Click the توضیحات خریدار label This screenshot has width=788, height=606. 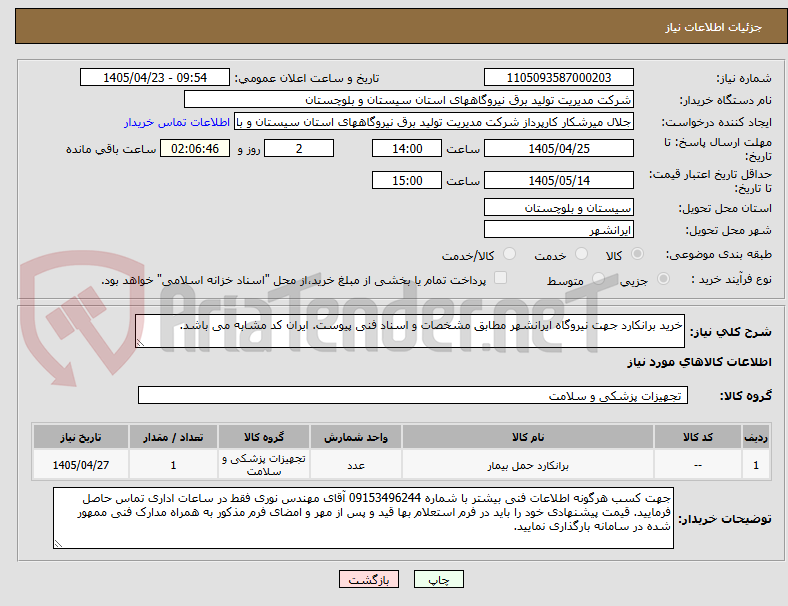tap(725, 519)
